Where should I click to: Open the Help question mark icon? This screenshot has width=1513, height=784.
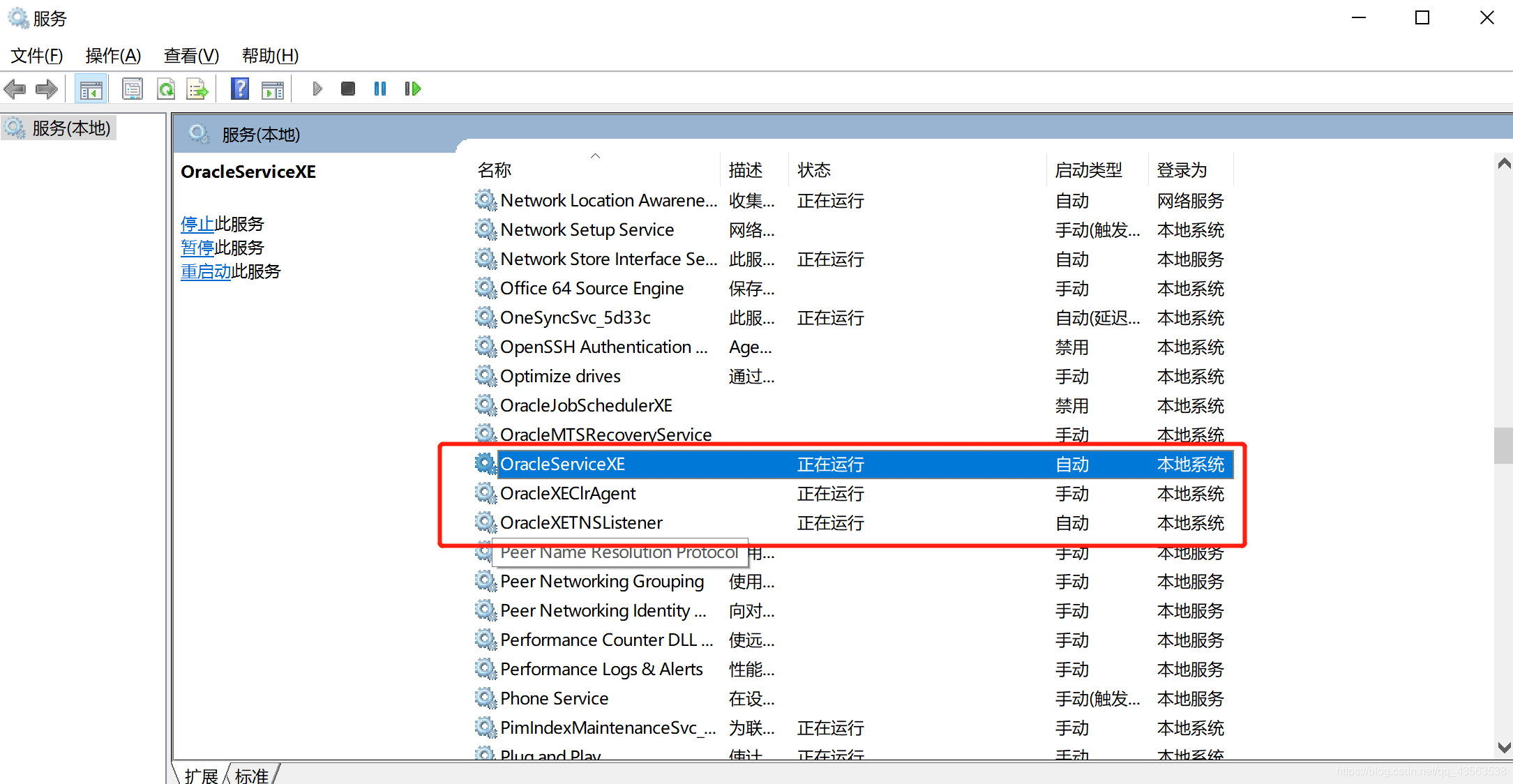[240, 89]
